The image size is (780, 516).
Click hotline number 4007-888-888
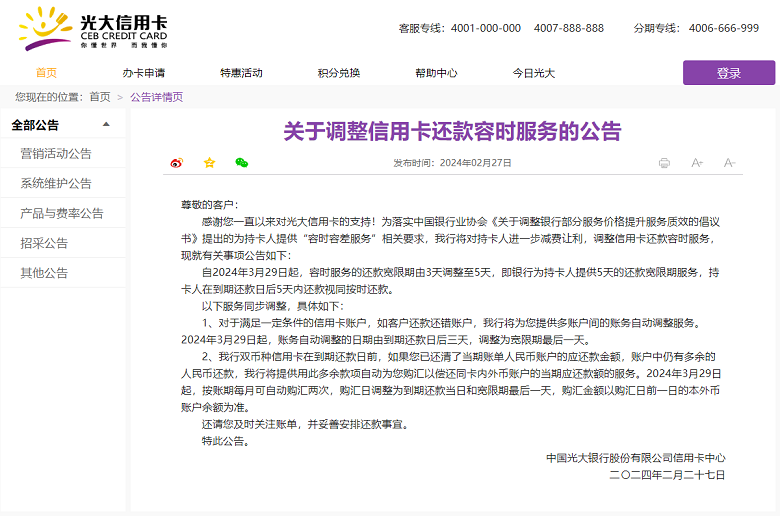pos(569,28)
